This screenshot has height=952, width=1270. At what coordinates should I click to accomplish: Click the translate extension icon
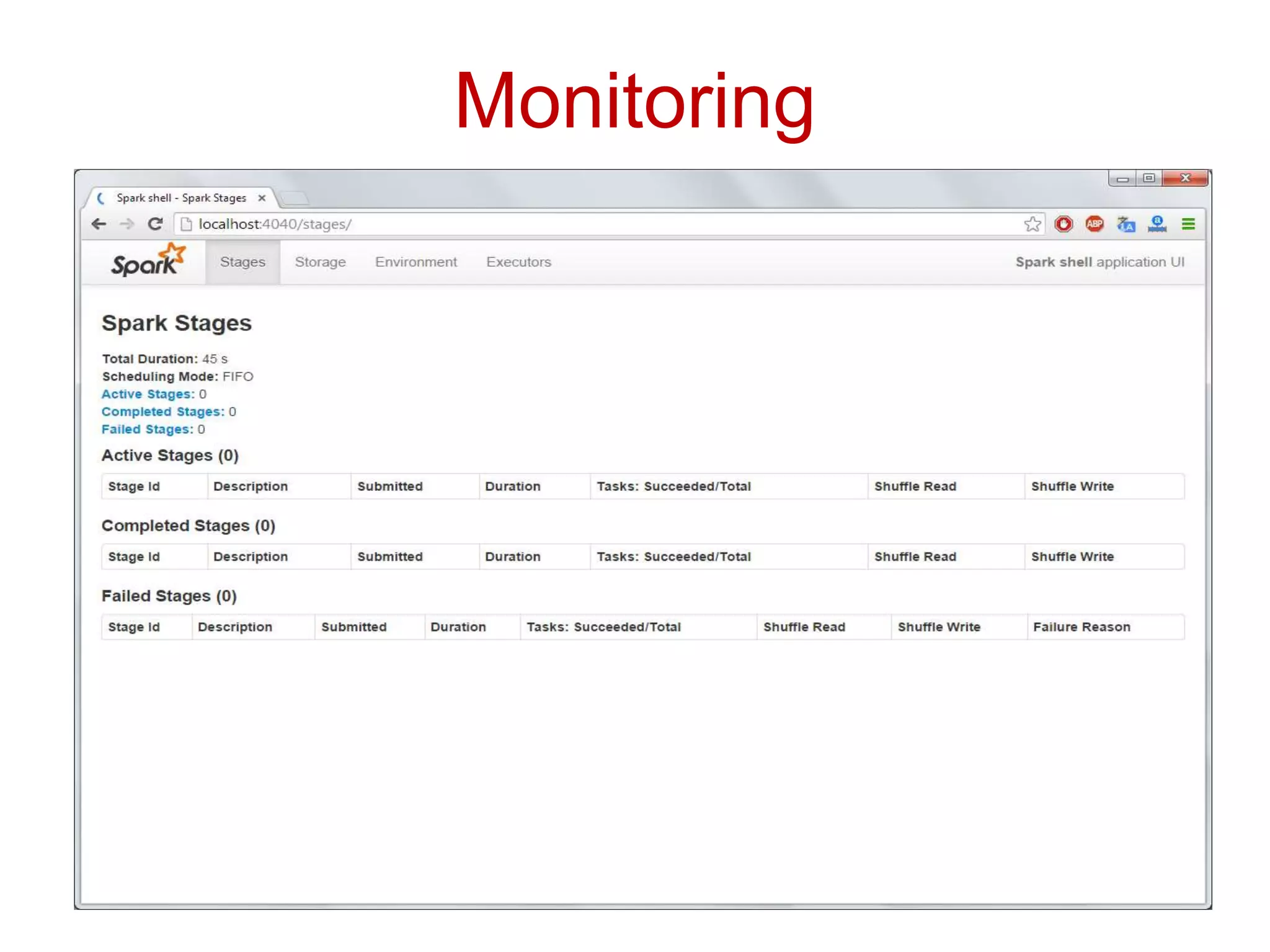1126,224
